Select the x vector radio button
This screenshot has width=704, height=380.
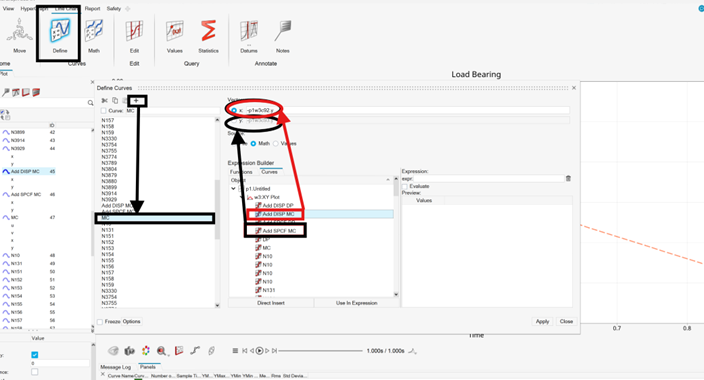(x=234, y=110)
